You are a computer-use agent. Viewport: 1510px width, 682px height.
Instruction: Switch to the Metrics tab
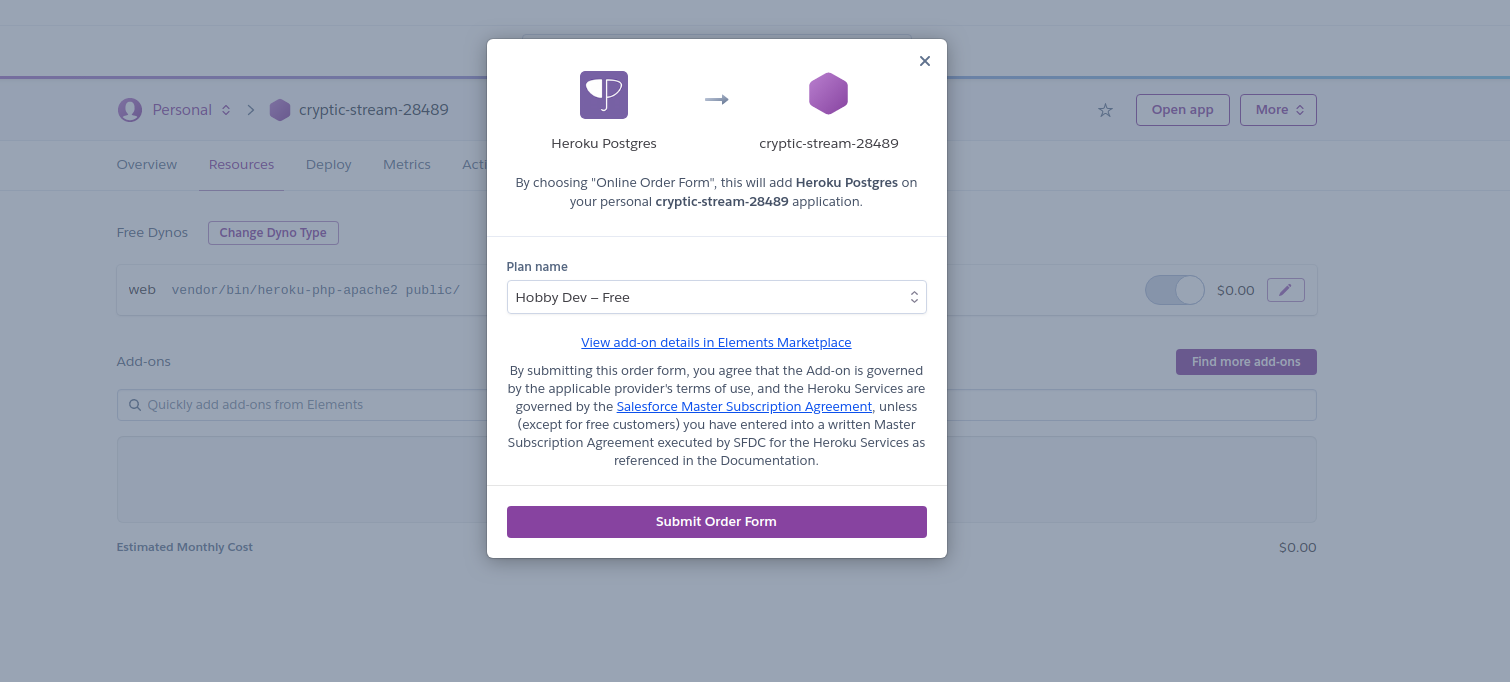click(x=407, y=165)
